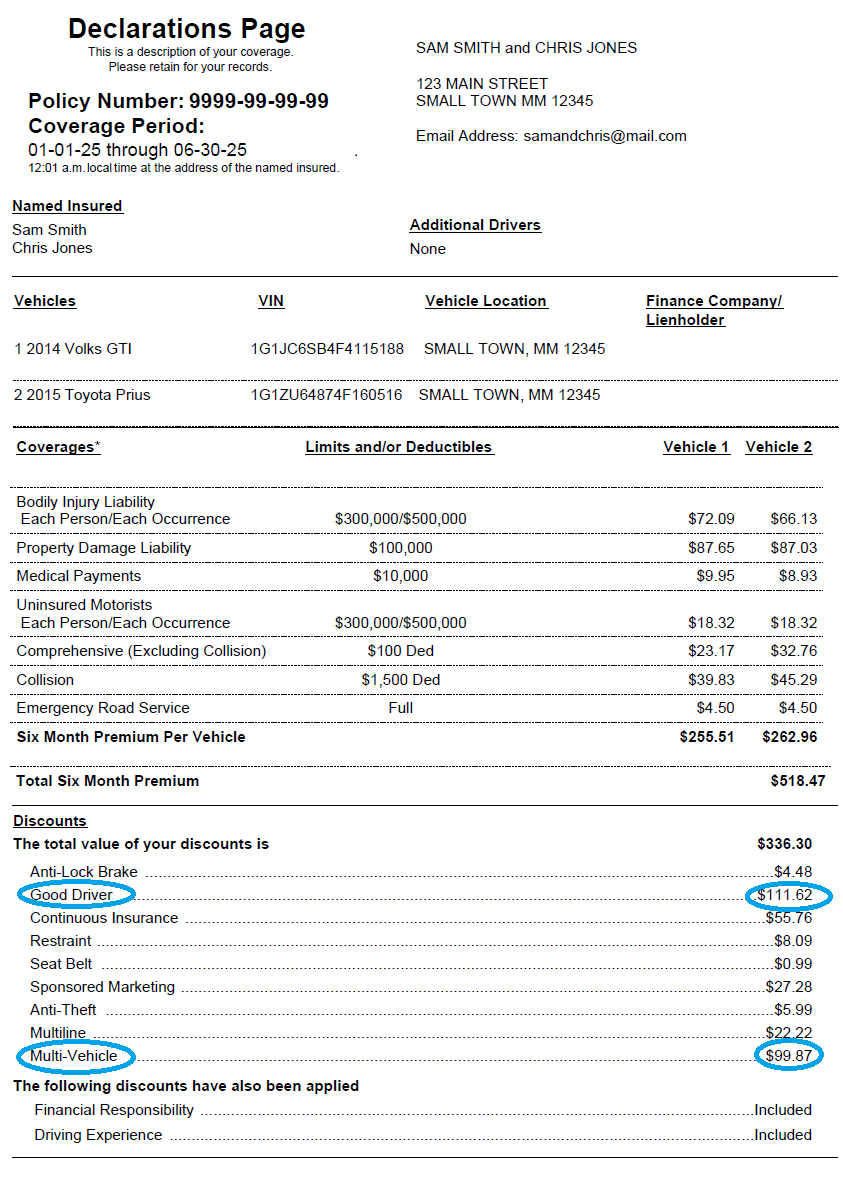Select the circled Multi-Vehicle discount label

click(73, 1056)
